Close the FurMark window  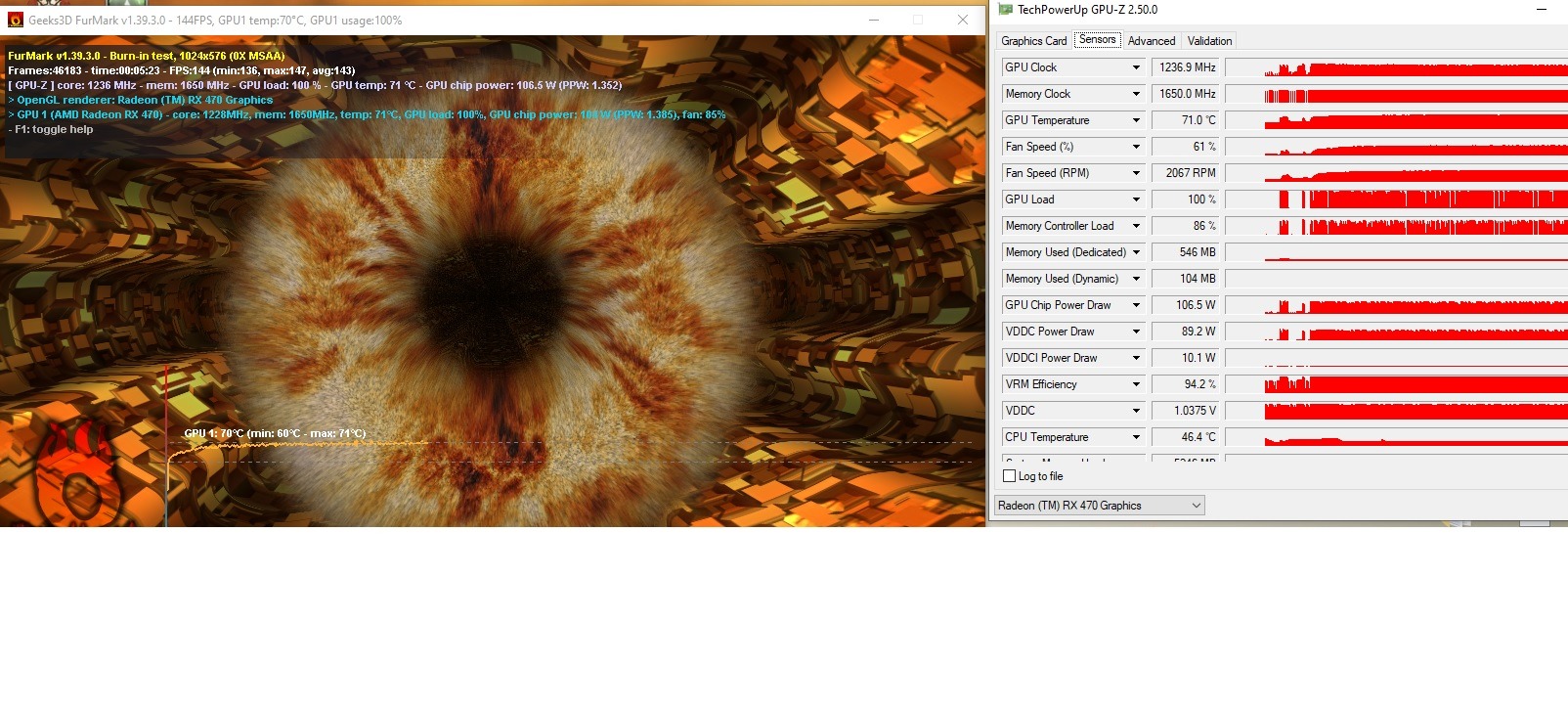point(963,20)
